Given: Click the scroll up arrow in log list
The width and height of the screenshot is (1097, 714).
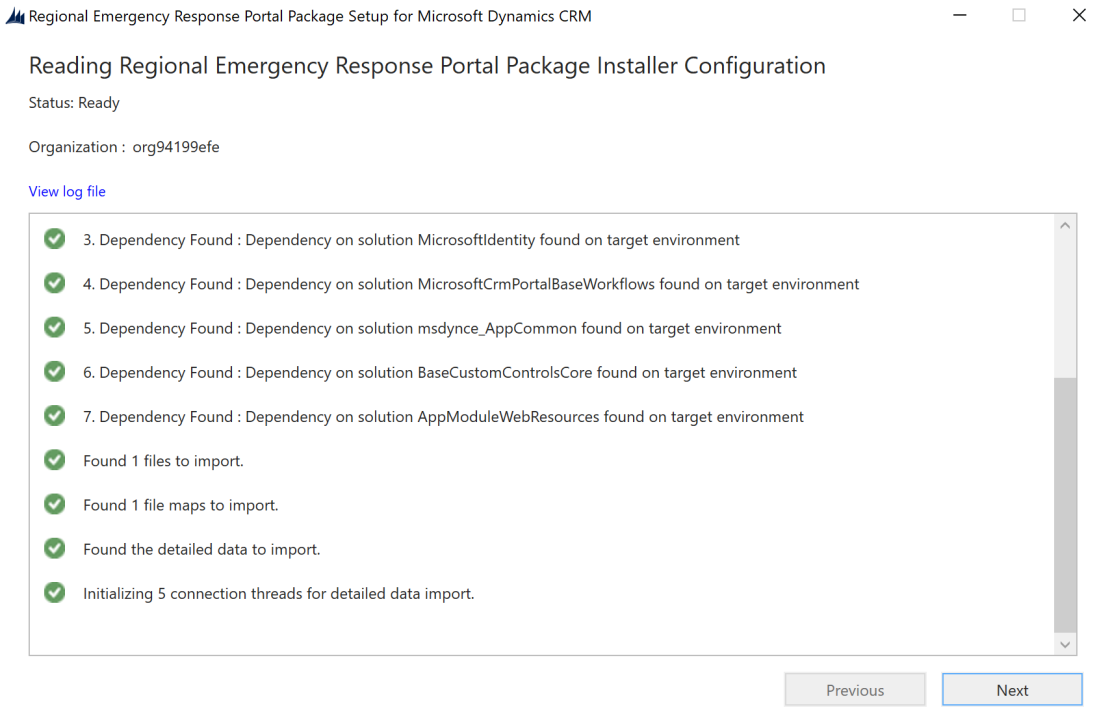Looking at the screenshot, I should tap(1065, 226).
